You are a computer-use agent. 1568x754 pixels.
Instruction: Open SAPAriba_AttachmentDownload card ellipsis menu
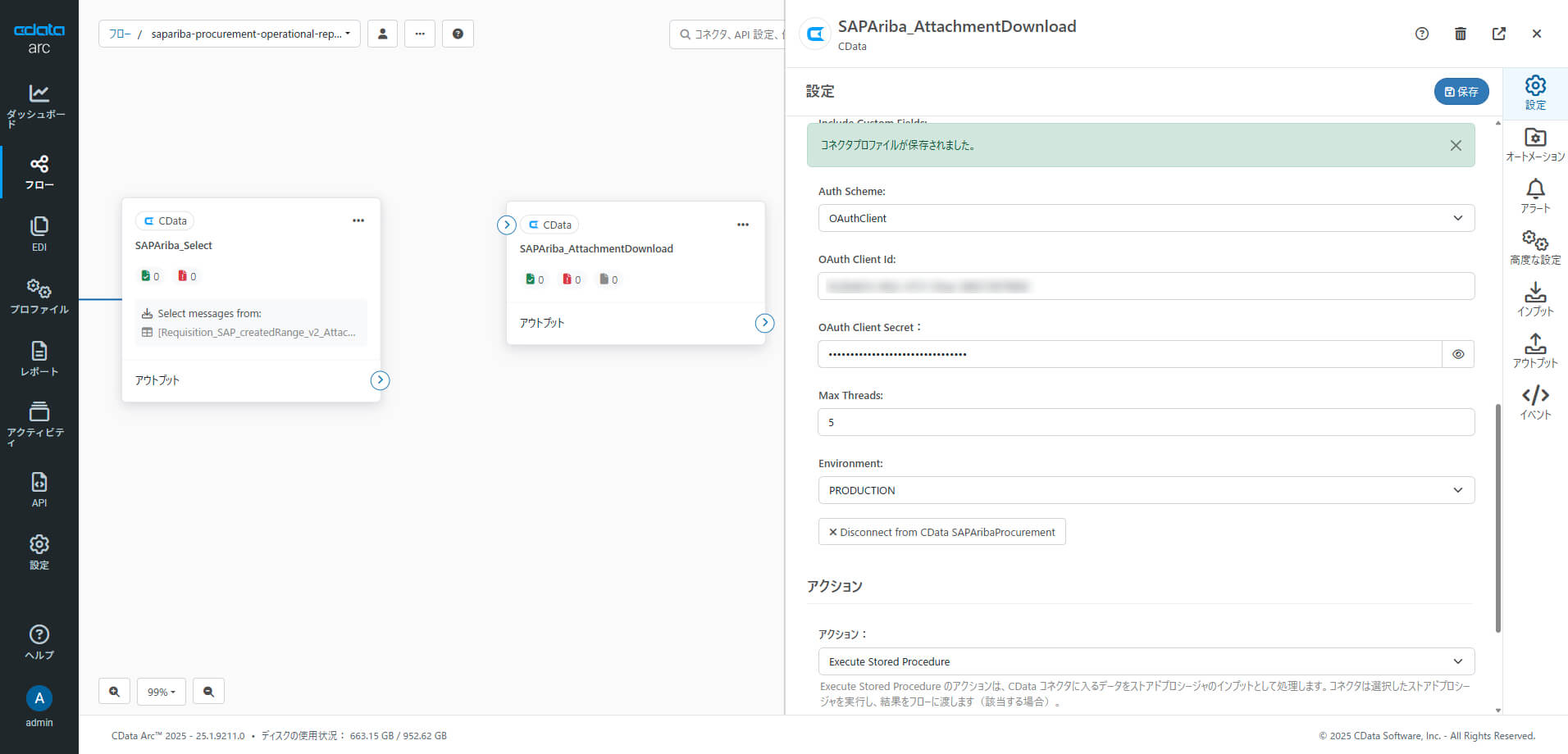pos(743,225)
